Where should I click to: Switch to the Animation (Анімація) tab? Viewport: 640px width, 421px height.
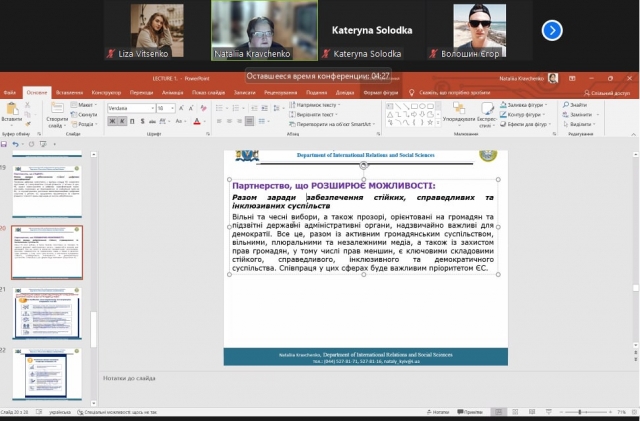(171, 91)
